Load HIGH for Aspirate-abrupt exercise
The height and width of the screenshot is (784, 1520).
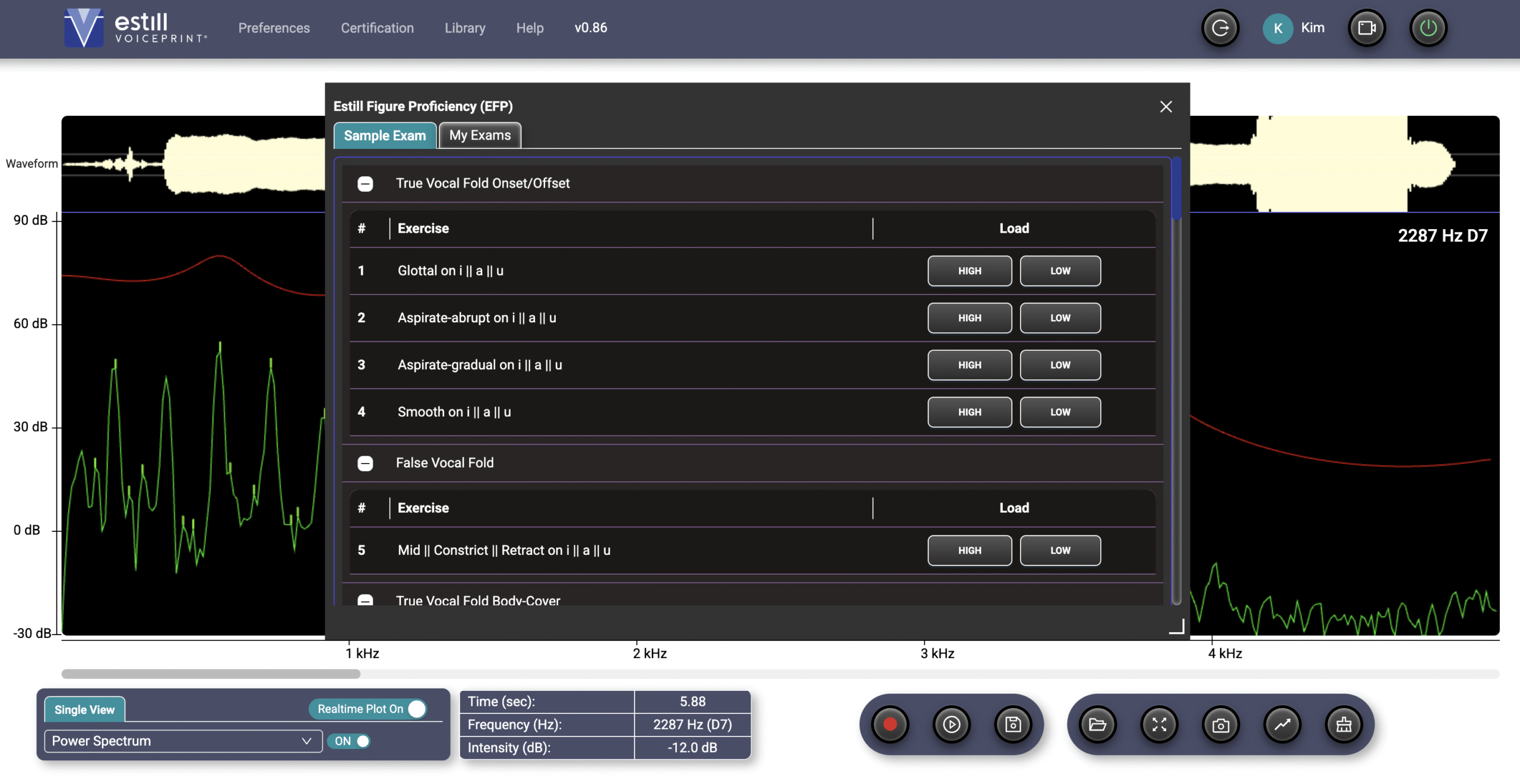[x=970, y=318]
